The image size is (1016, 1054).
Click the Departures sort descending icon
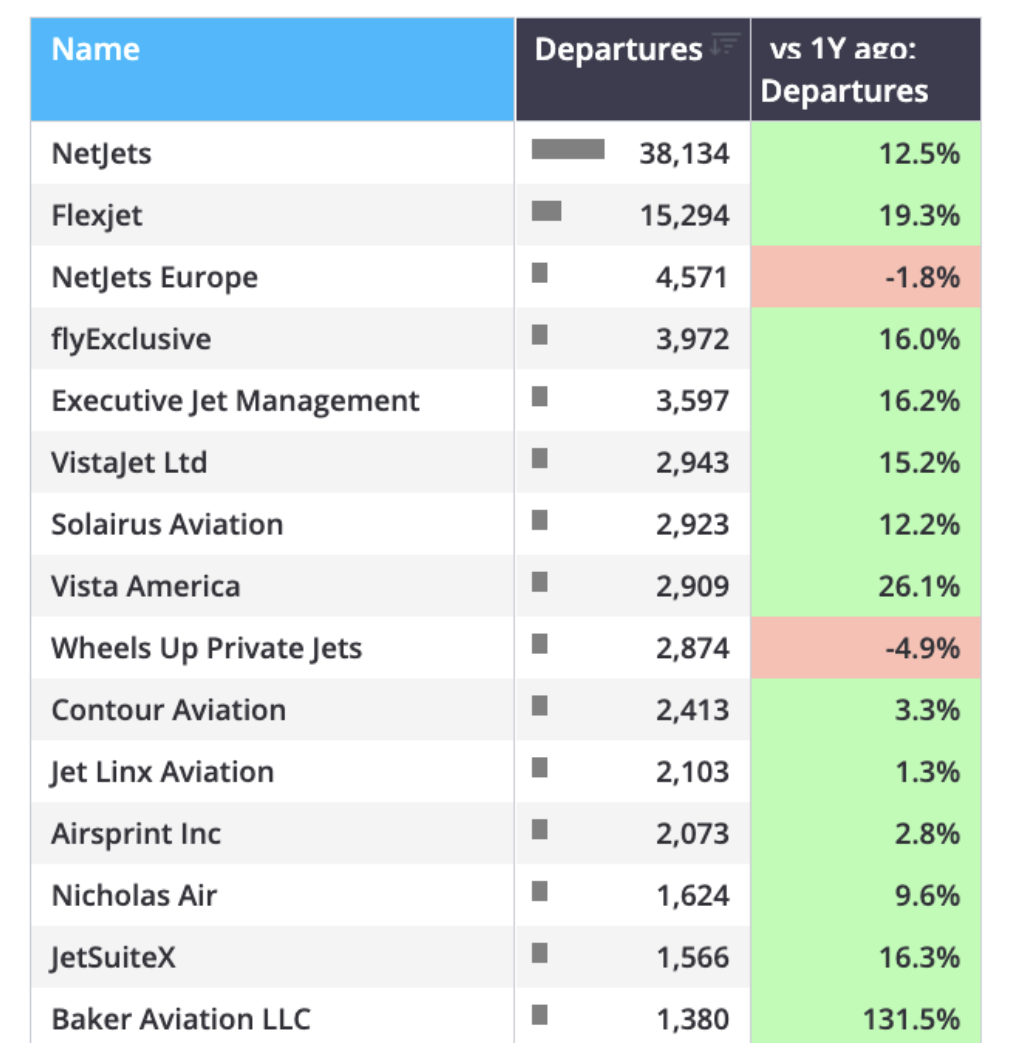tap(725, 44)
